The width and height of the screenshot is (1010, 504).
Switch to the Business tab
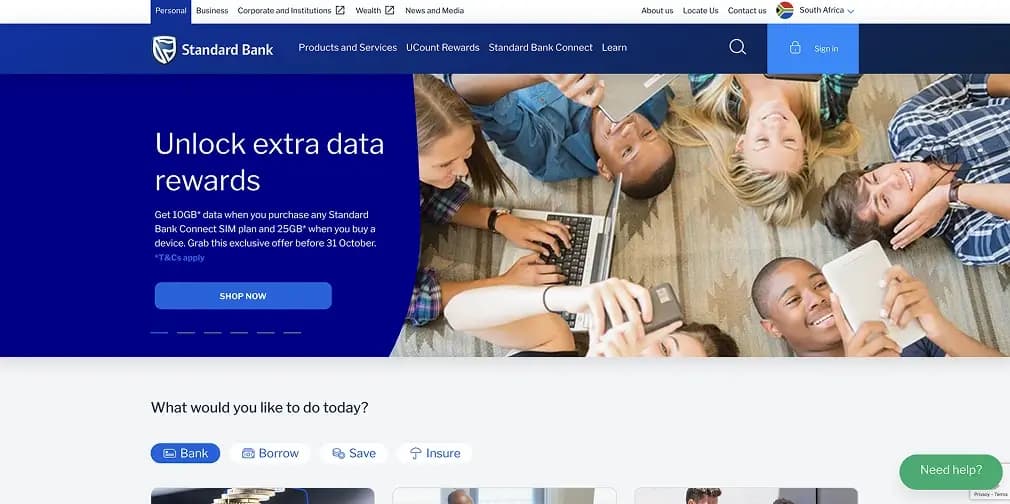click(x=212, y=11)
